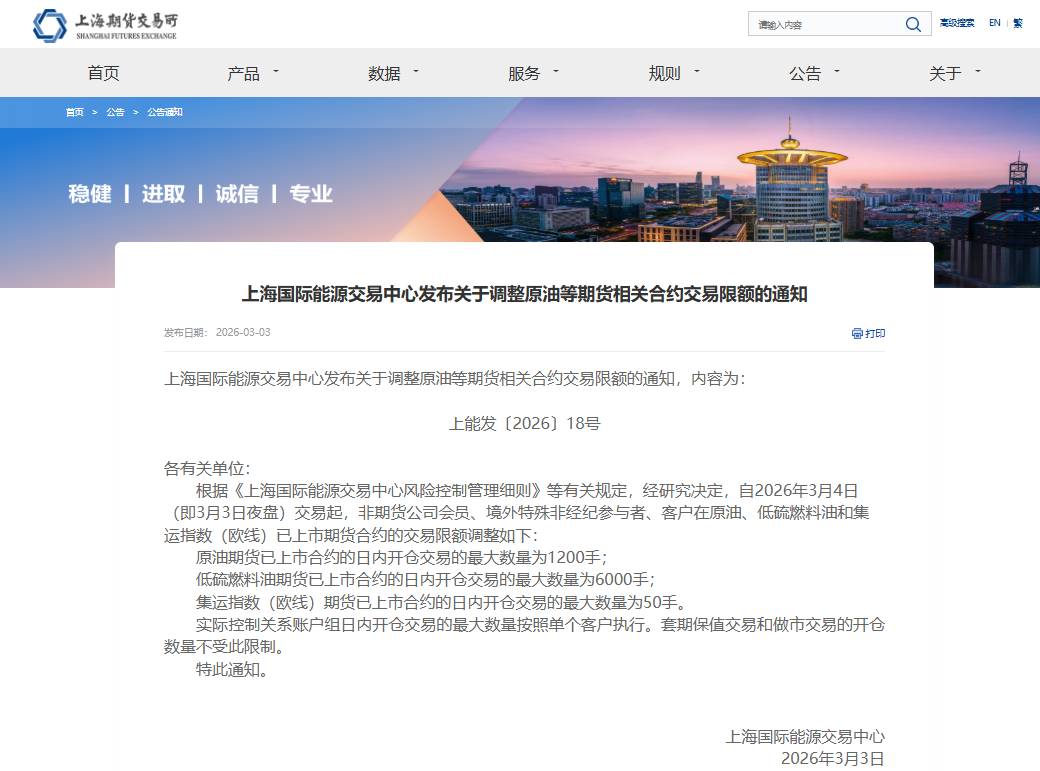This screenshot has width=1040, height=771.
Task: Click the signature 上海国际能源交易中心
Action: point(805,736)
